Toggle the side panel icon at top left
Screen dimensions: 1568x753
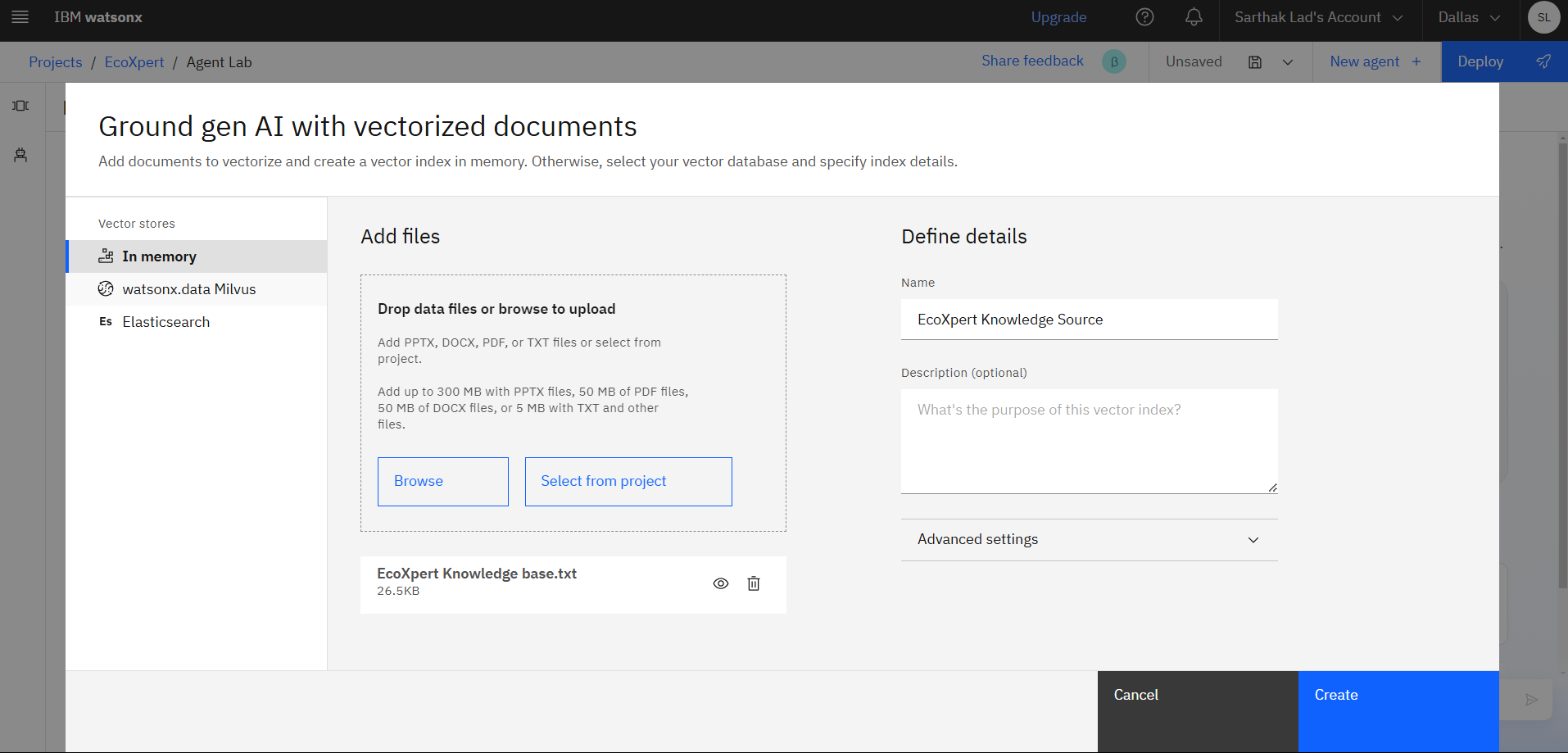tap(20, 106)
